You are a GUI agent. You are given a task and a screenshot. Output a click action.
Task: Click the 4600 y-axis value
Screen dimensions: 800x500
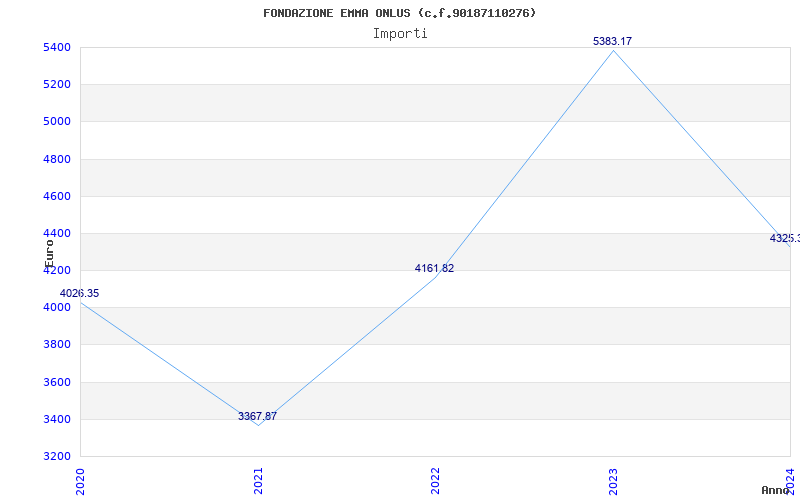56,196
